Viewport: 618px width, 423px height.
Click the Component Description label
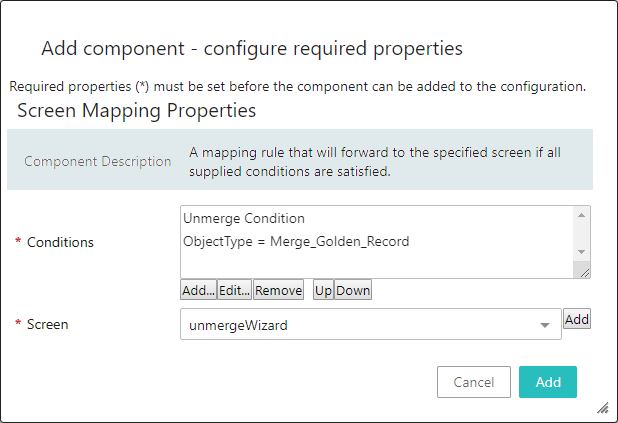pos(98,161)
